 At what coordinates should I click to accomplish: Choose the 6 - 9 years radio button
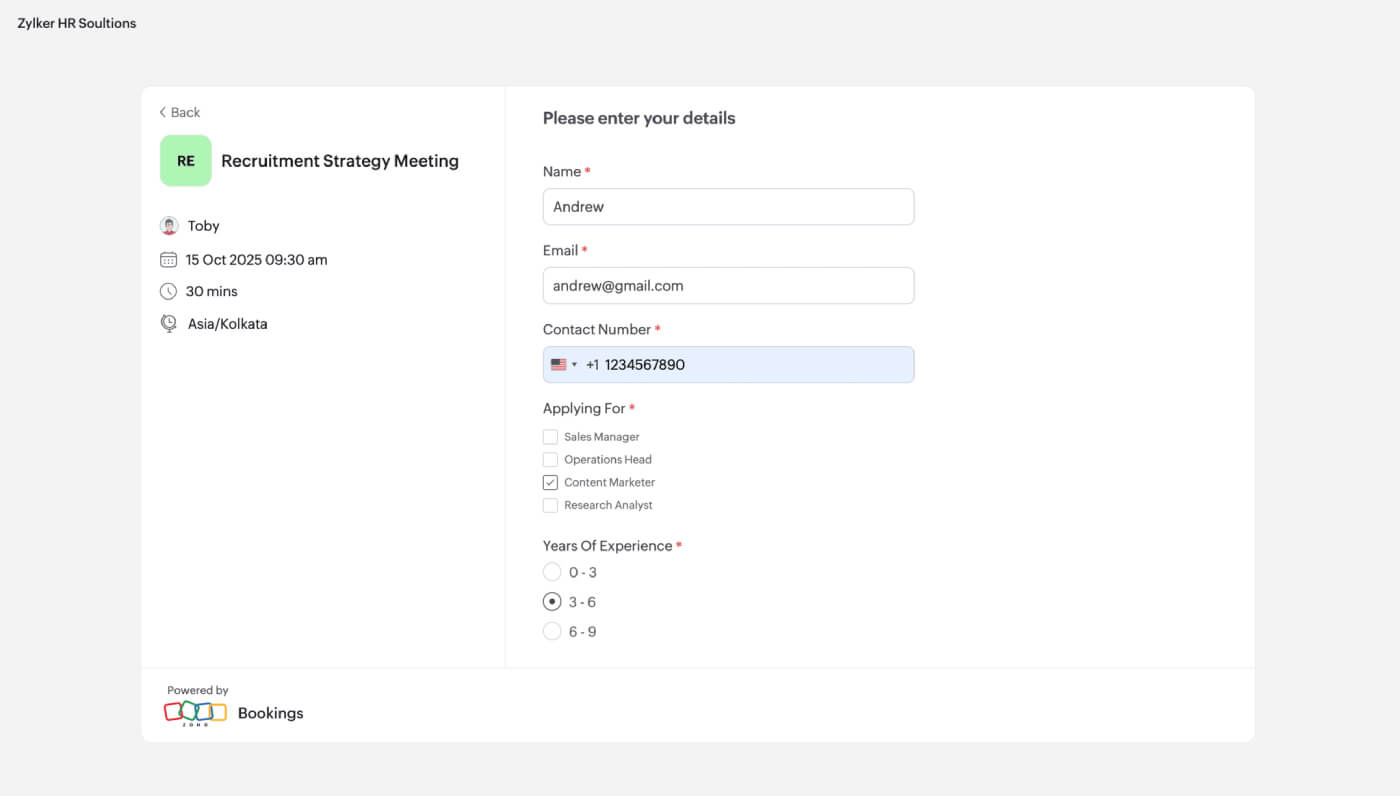coord(552,631)
